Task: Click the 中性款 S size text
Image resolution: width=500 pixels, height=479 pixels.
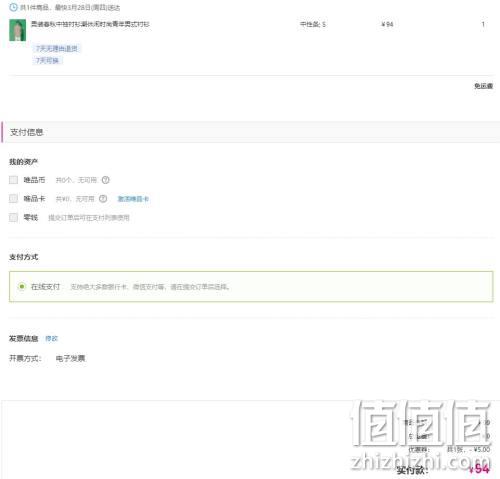Action: coord(313,24)
